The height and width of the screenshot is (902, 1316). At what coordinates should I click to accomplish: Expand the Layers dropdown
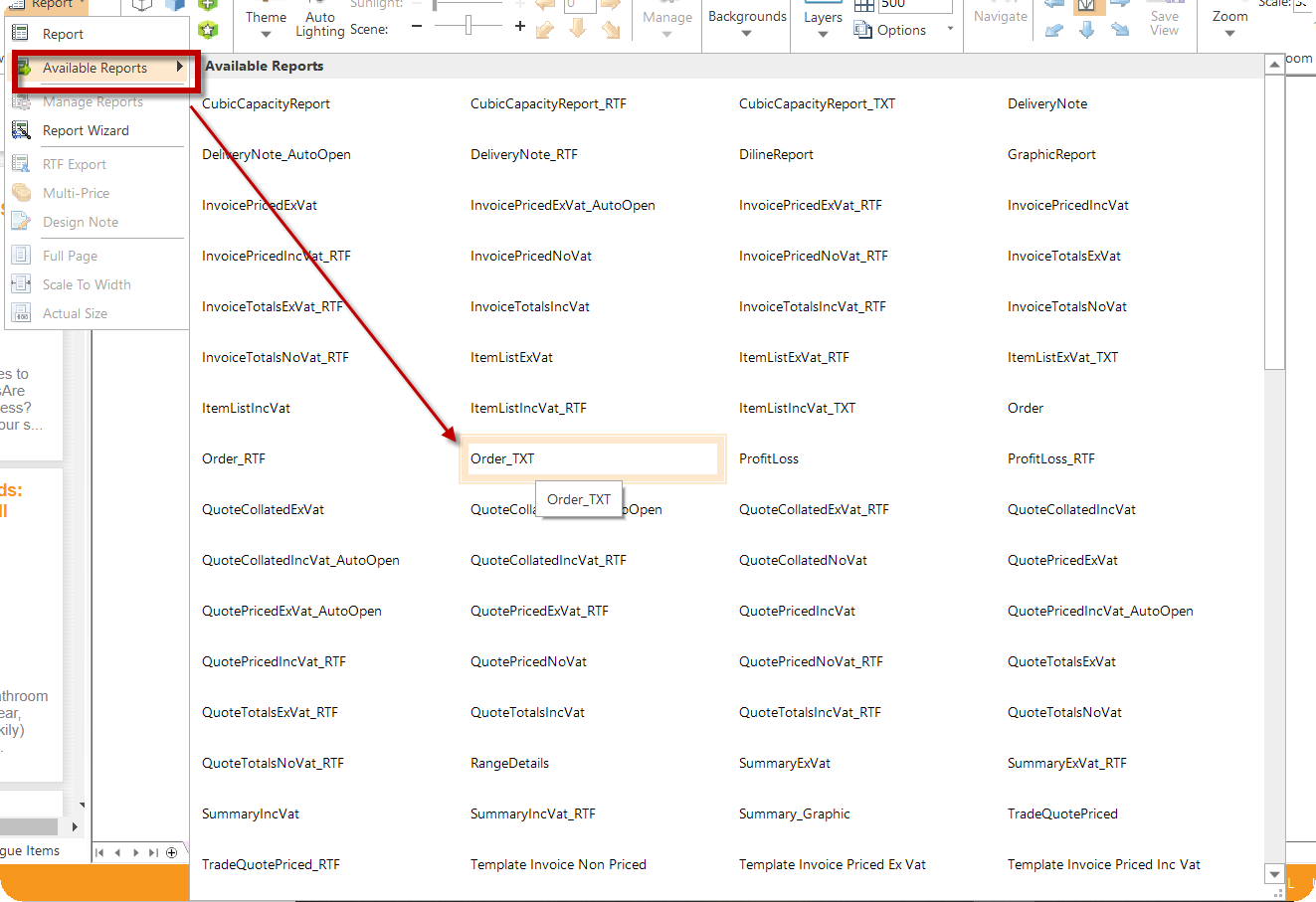click(x=823, y=24)
